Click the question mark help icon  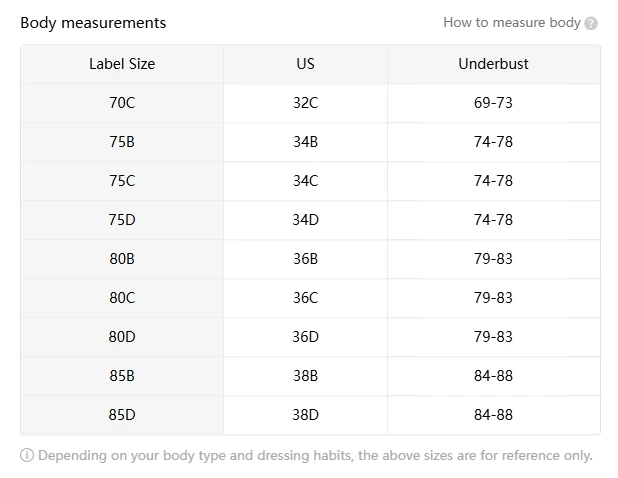[591, 23]
